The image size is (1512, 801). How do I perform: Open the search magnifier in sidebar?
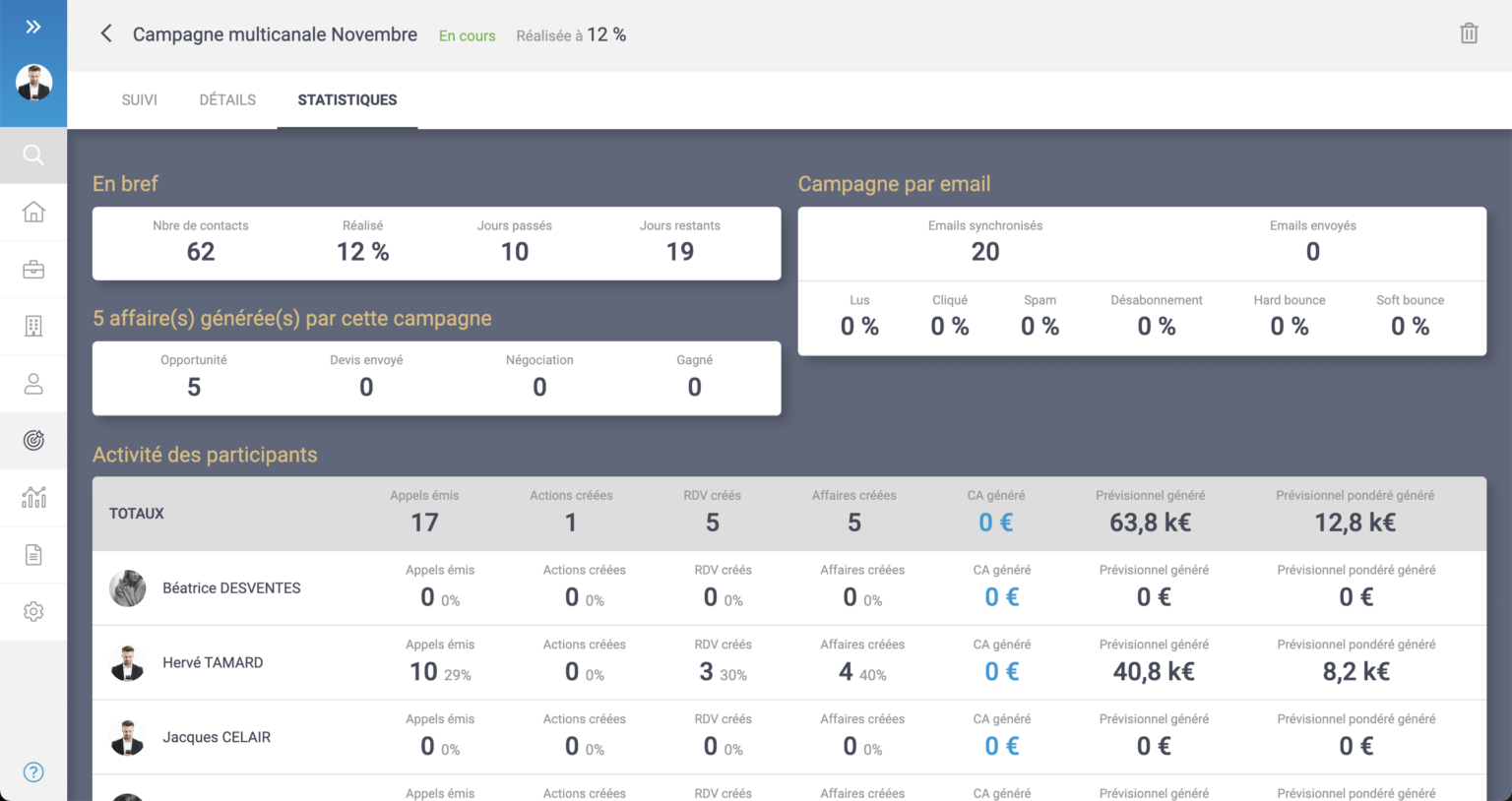33,154
